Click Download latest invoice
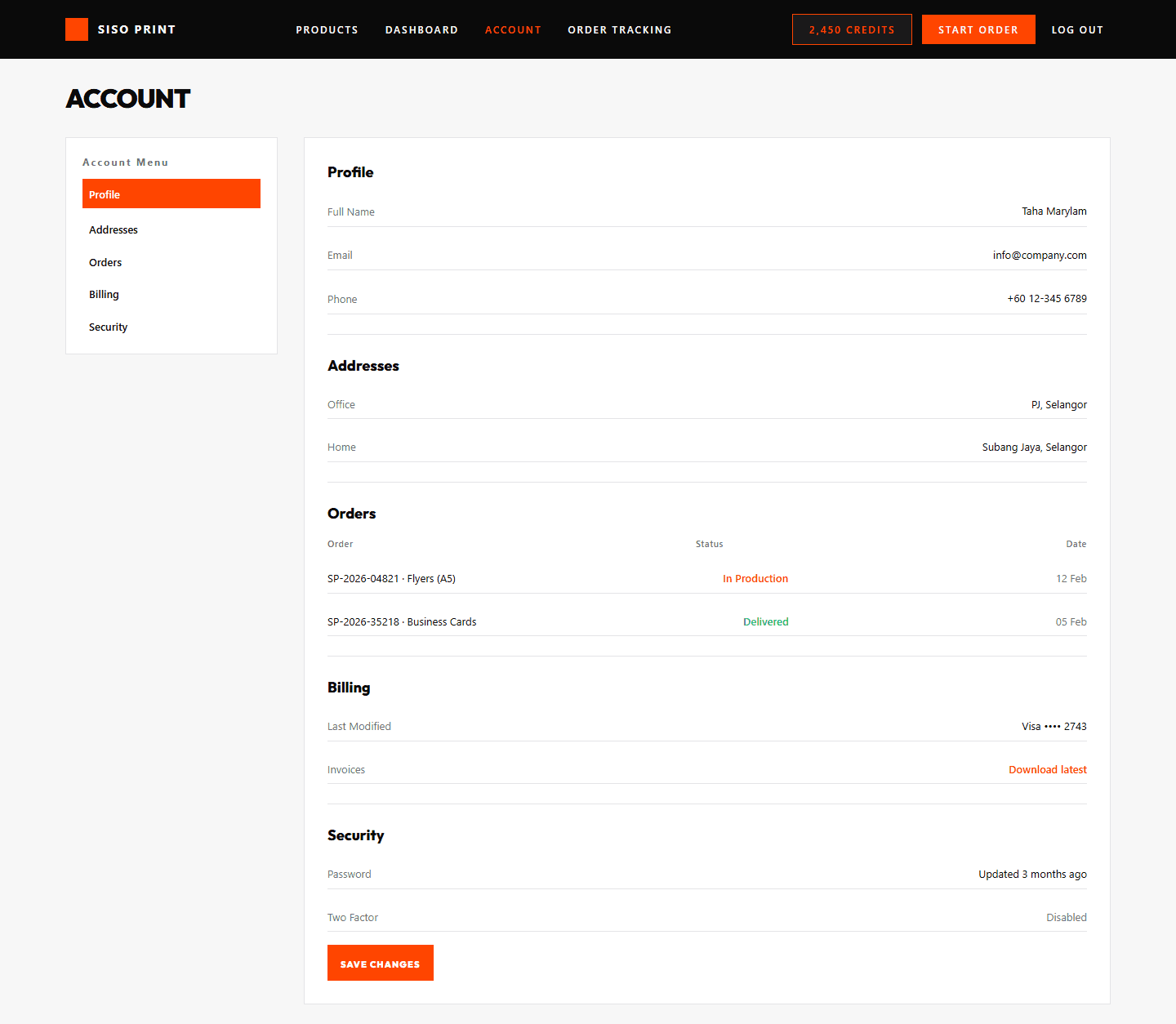This screenshot has width=1176, height=1024. [x=1048, y=769]
